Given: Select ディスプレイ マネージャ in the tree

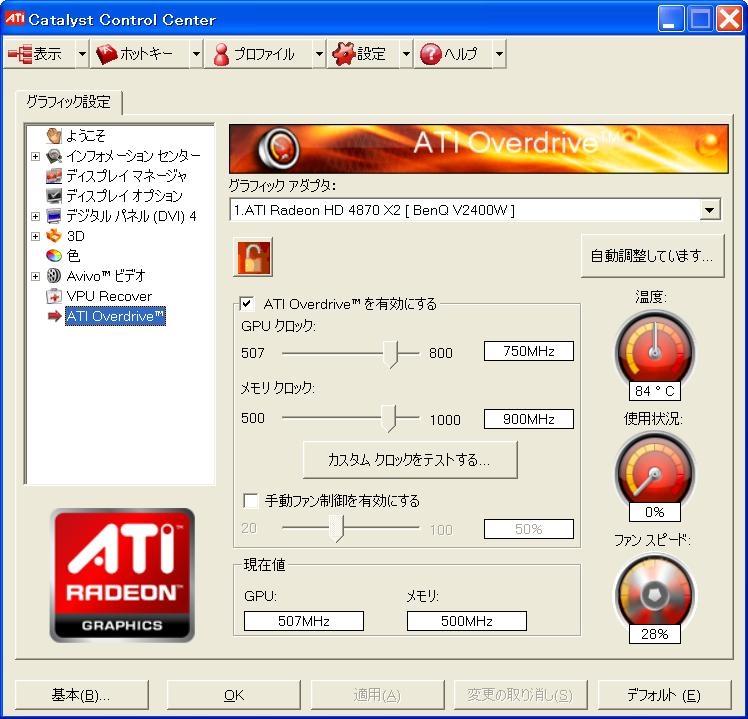Looking at the screenshot, I should point(126,176).
